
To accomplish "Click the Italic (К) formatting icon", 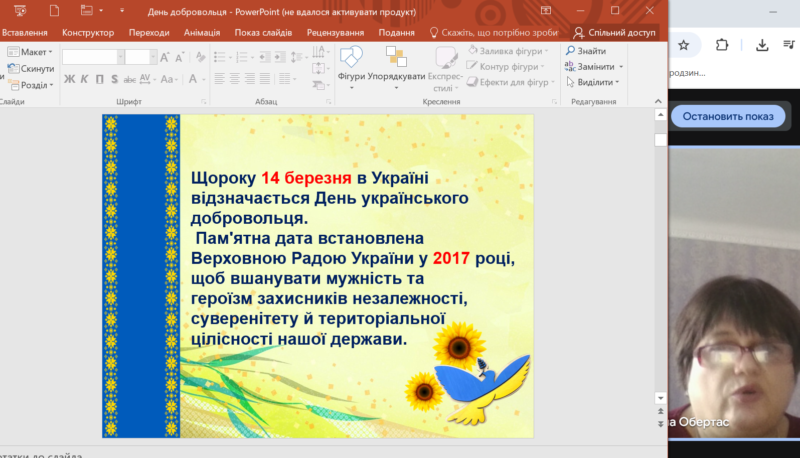I will (84, 79).
